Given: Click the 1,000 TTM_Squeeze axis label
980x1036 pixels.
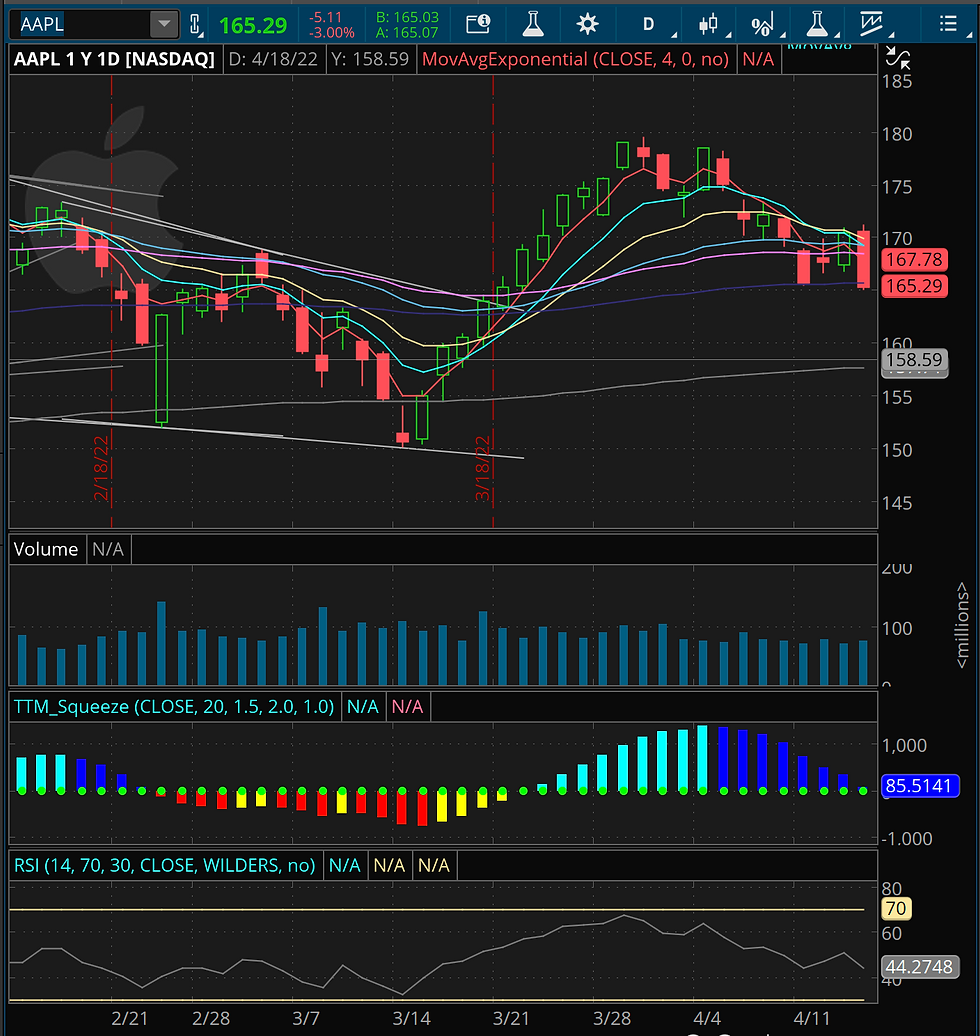Looking at the screenshot, I should coord(904,745).
